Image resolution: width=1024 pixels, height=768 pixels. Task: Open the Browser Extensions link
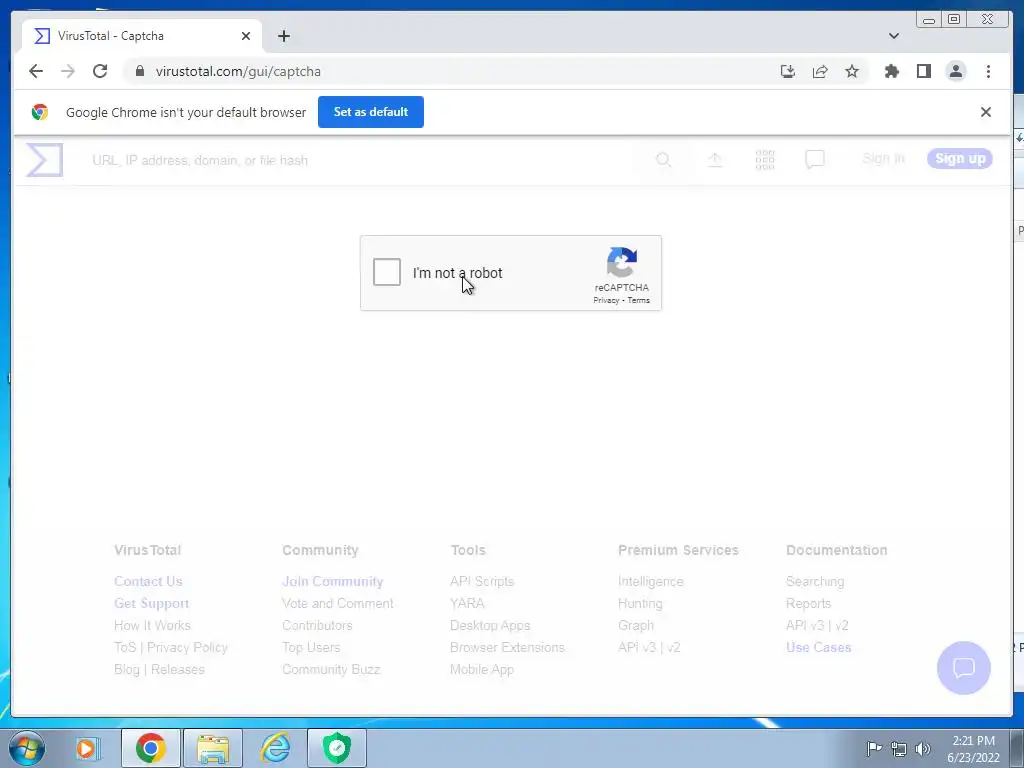pos(507,648)
